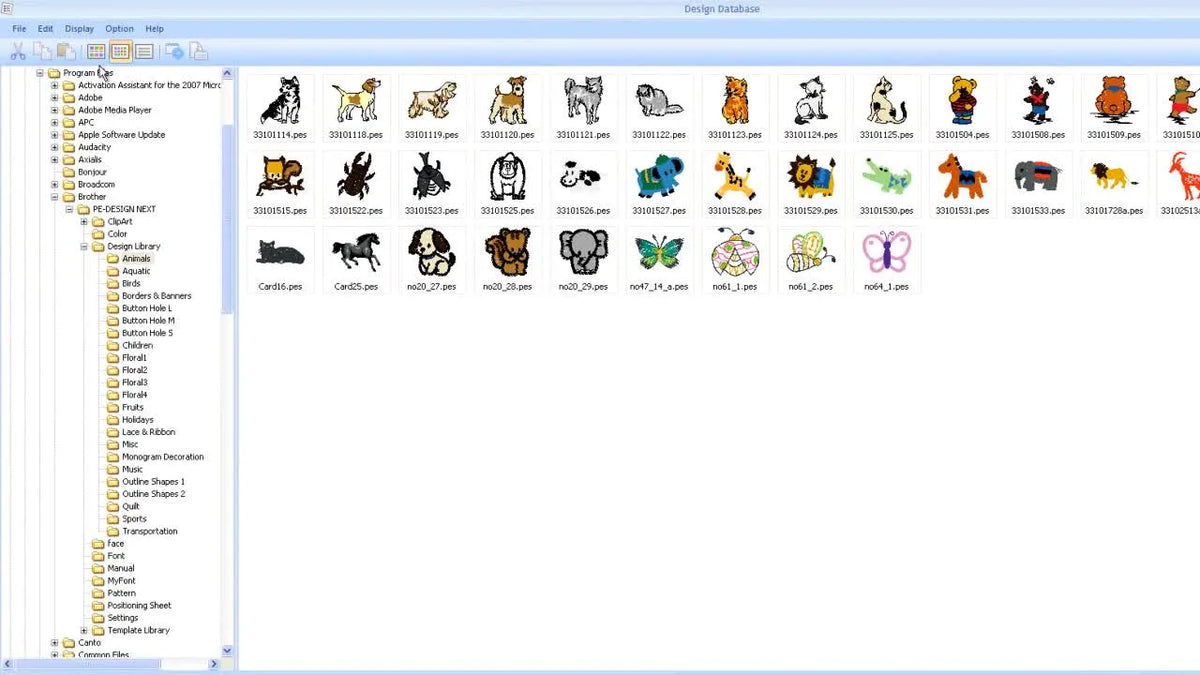Click the search designs toolbar icon
This screenshot has width=1200, height=675.
(x=174, y=51)
